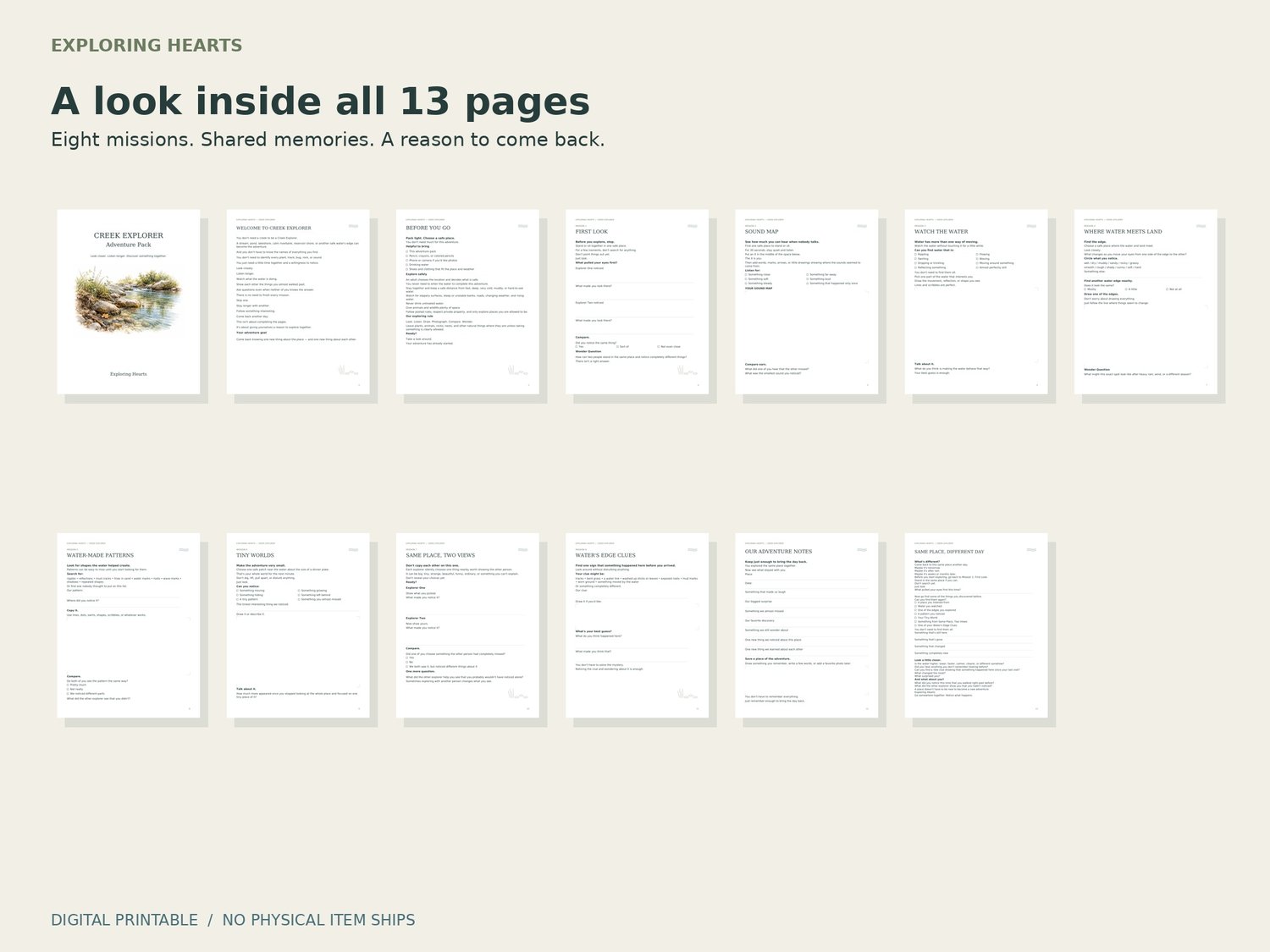Select the Watch the Water page
1270x952 pixels.
pos(976,302)
